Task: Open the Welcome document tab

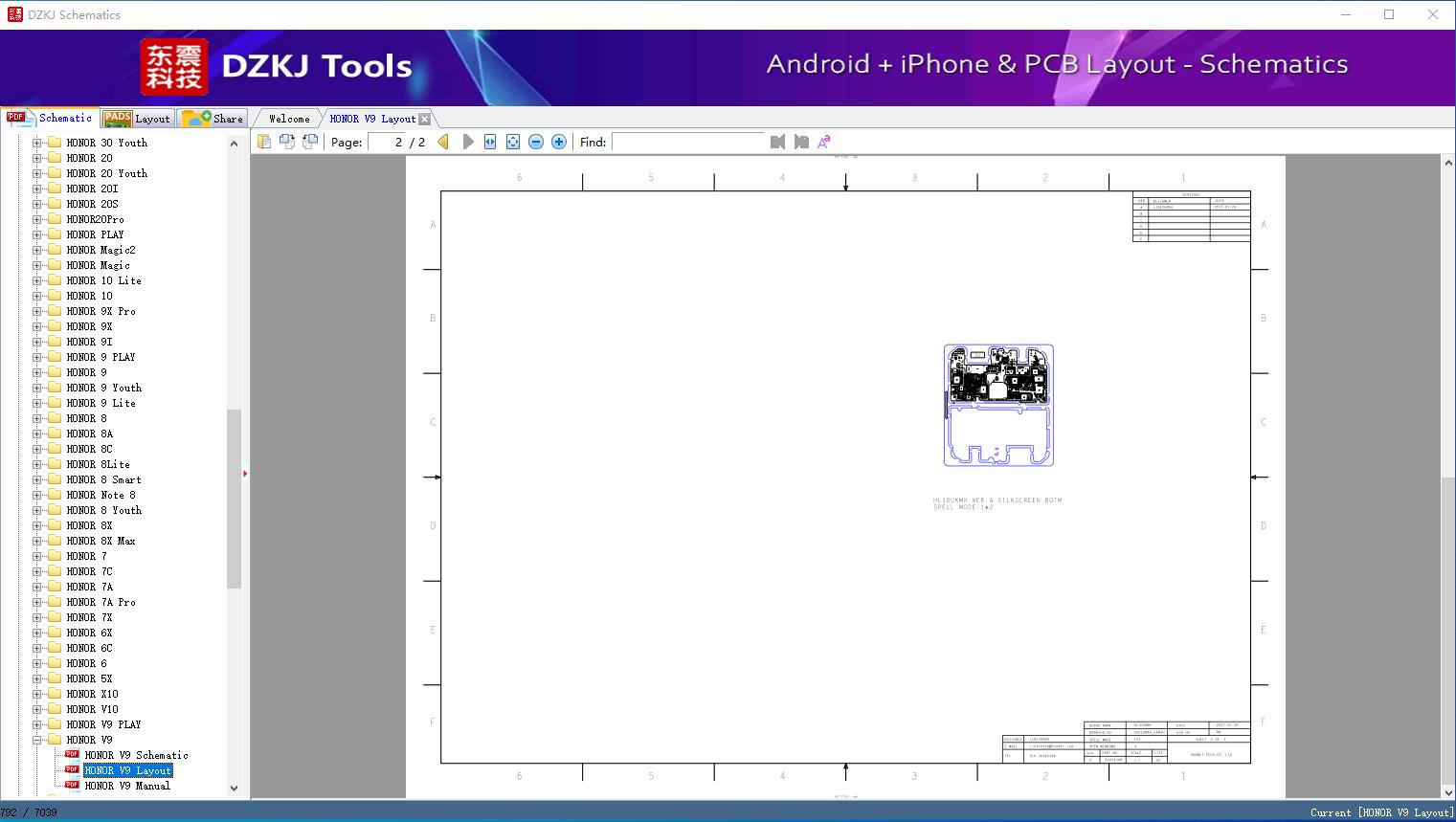Action: tap(289, 120)
